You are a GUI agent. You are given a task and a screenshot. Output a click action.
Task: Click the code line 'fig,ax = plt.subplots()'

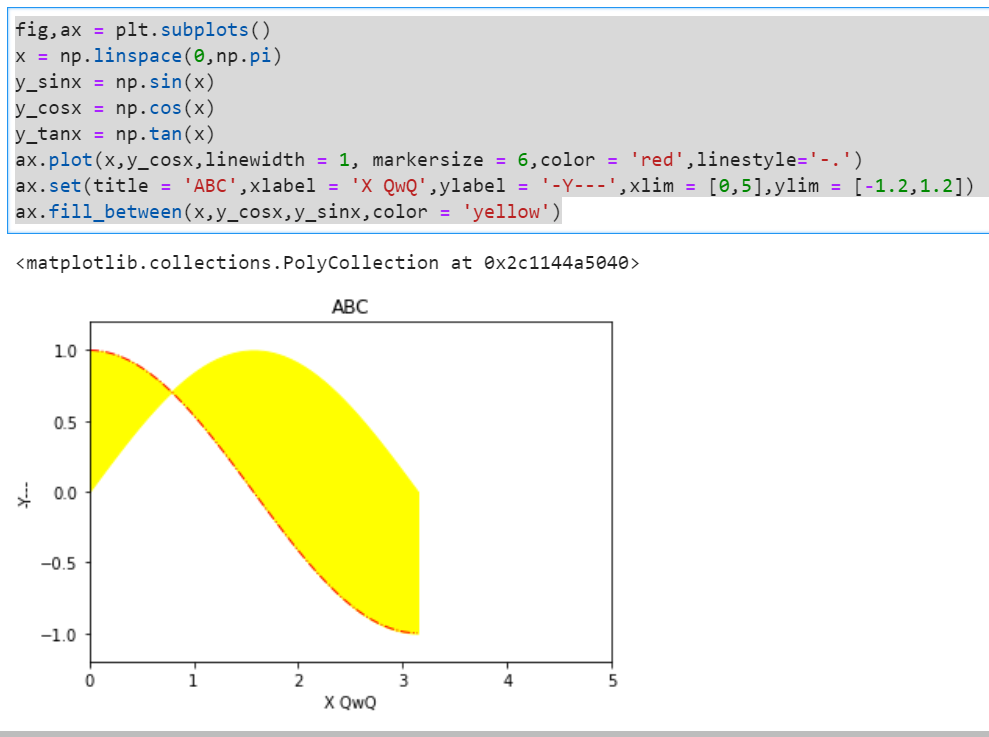[143, 30]
